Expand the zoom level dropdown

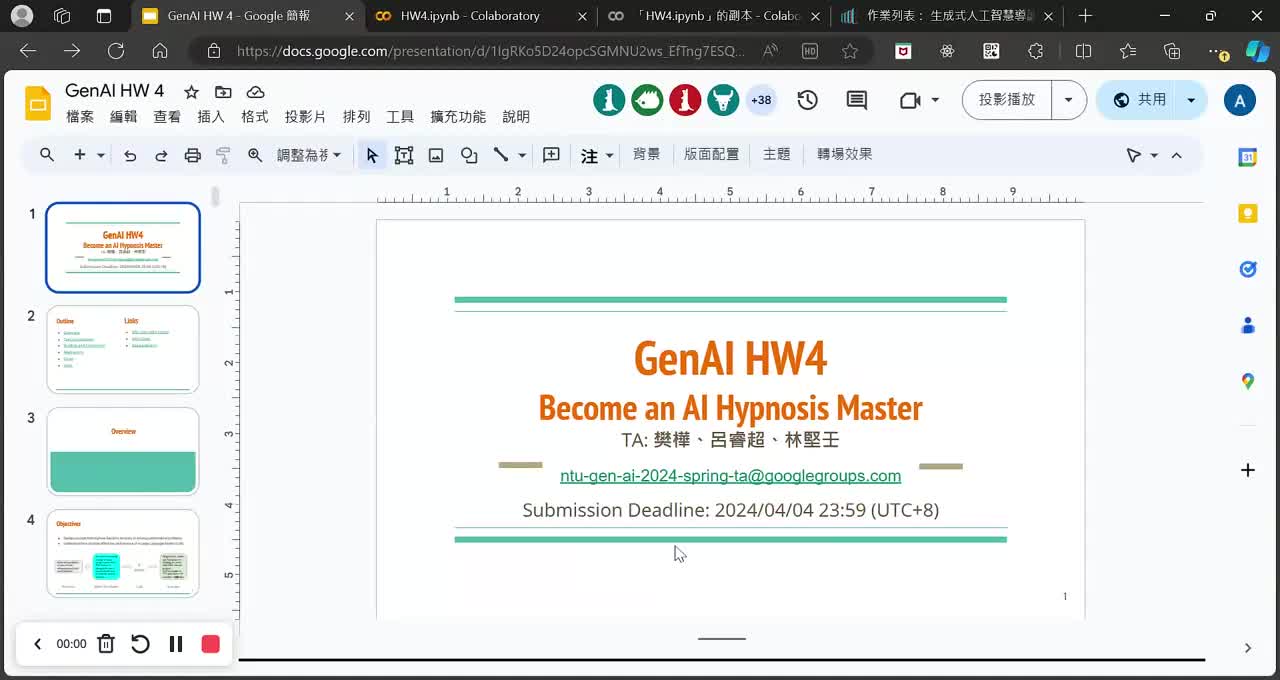(x=337, y=155)
